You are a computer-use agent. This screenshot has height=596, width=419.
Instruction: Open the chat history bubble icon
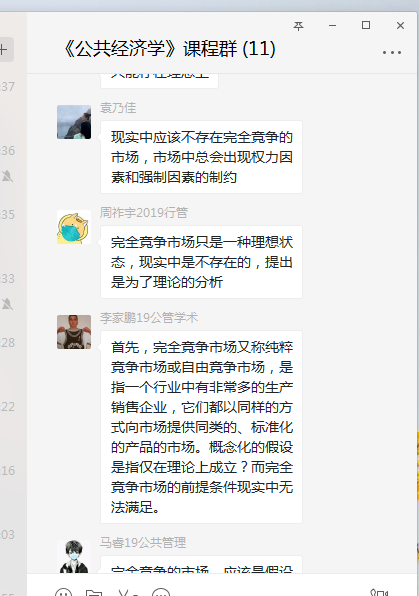pyautogui.click(x=160, y=593)
